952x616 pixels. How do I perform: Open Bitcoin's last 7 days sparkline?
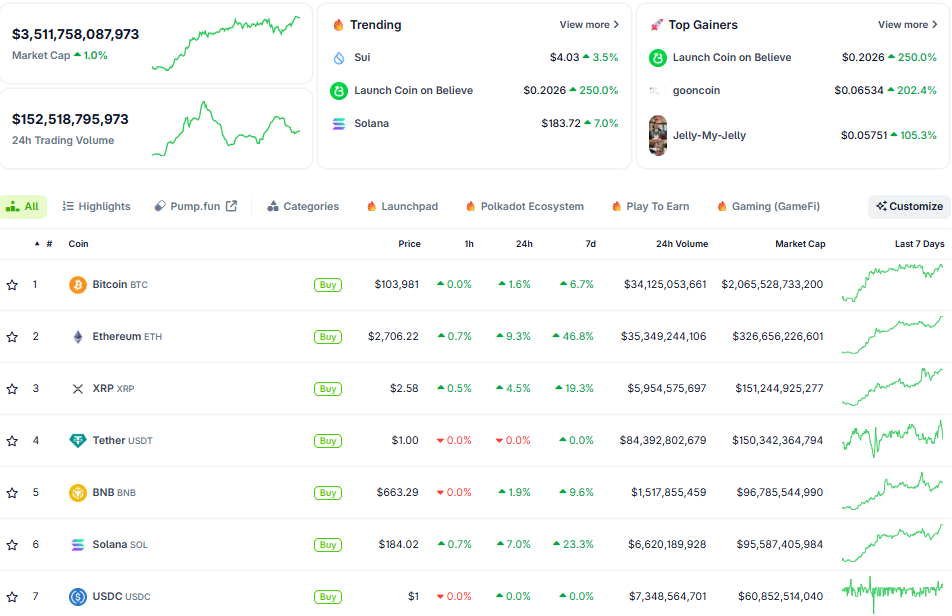click(x=892, y=283)
